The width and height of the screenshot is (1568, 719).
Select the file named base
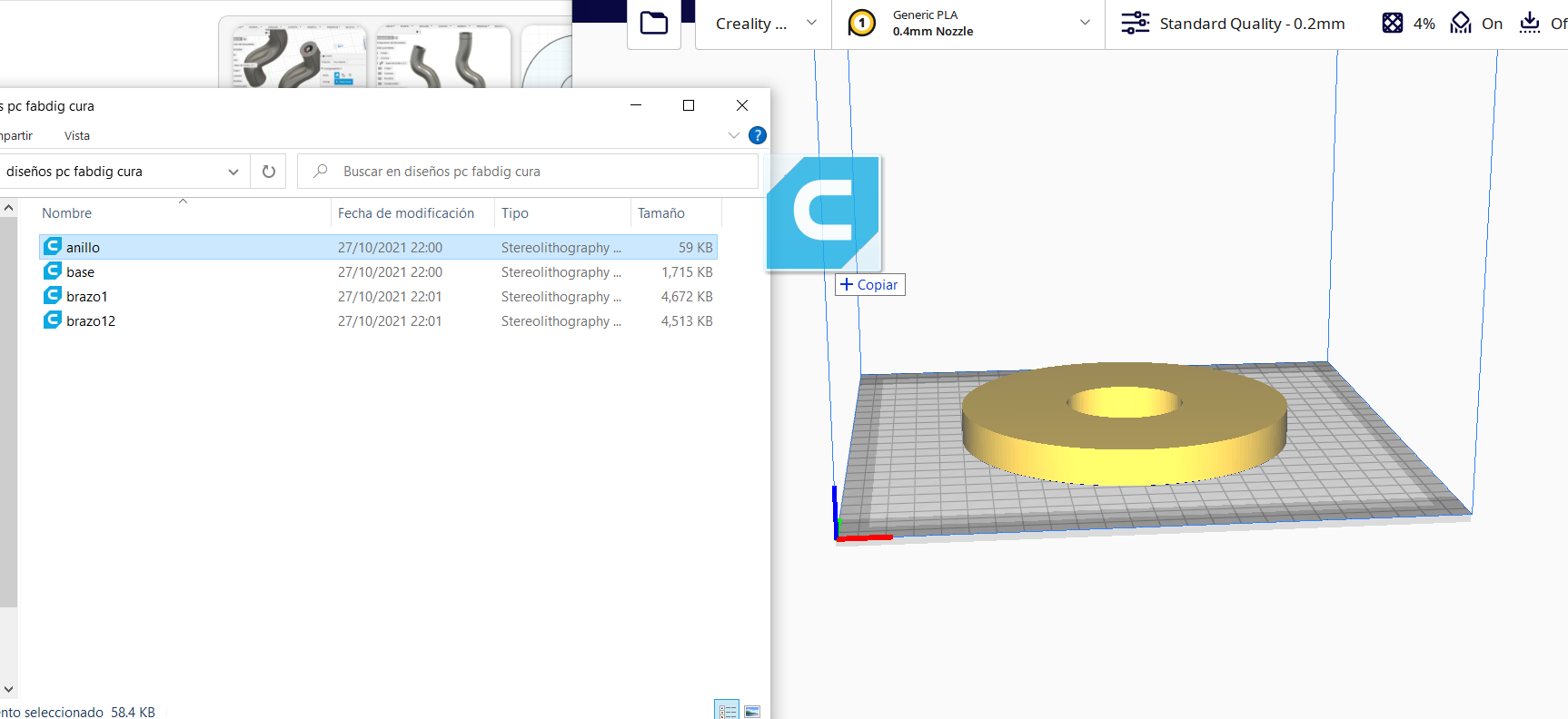tap(80, 271)
